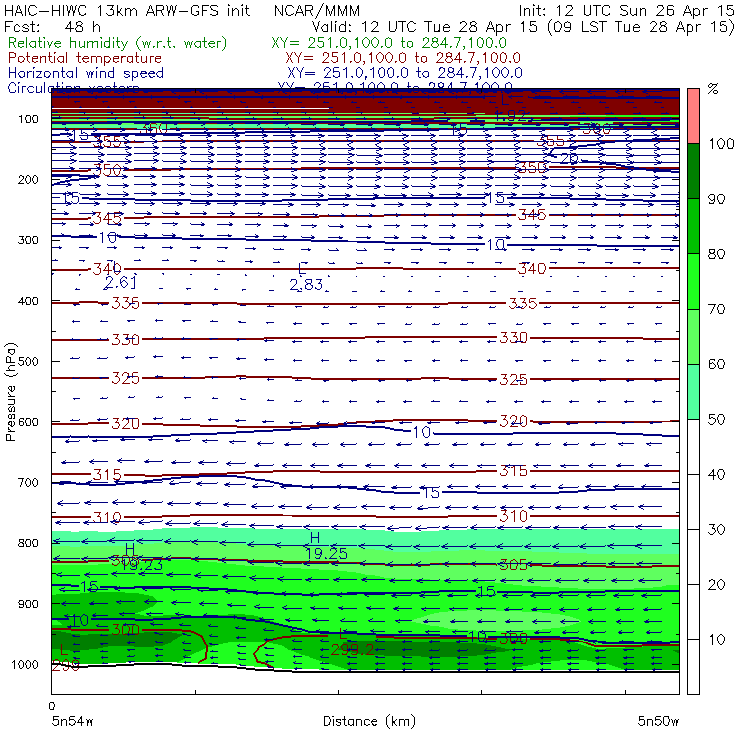Click the colorbar tick label '70'
Screen dimensions: 740x740
point(716,309)
